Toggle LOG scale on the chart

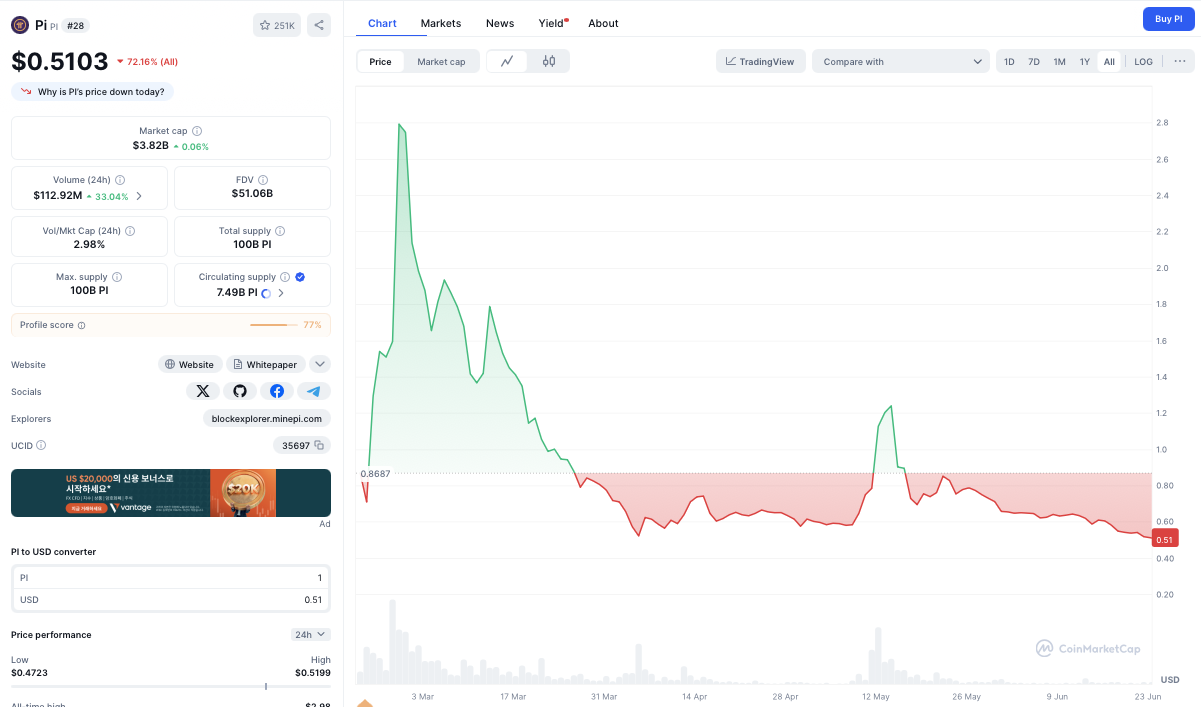click(x=1143, y=61)
